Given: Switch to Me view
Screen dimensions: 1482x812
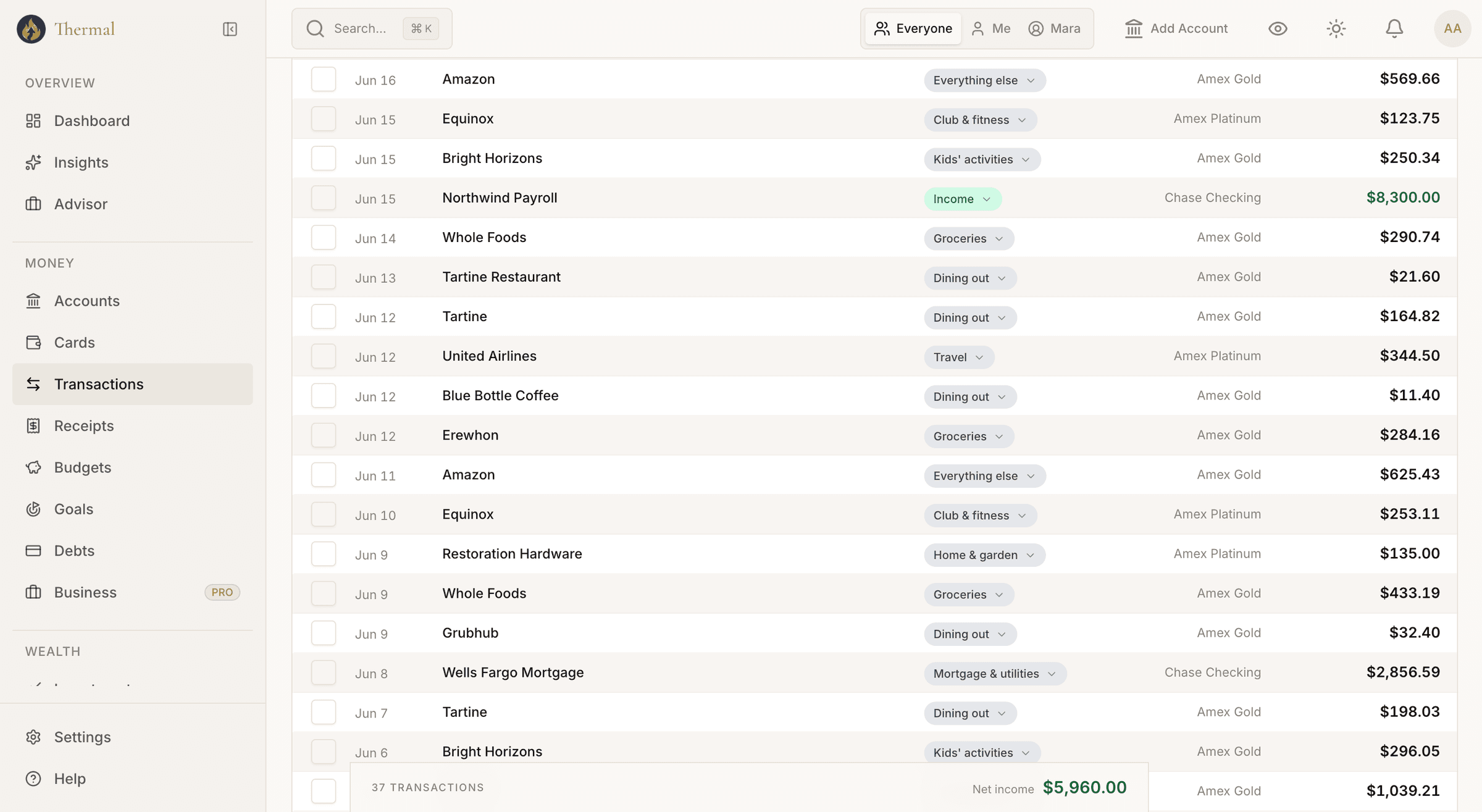Looking at the screenshot, I should (990, 28).
